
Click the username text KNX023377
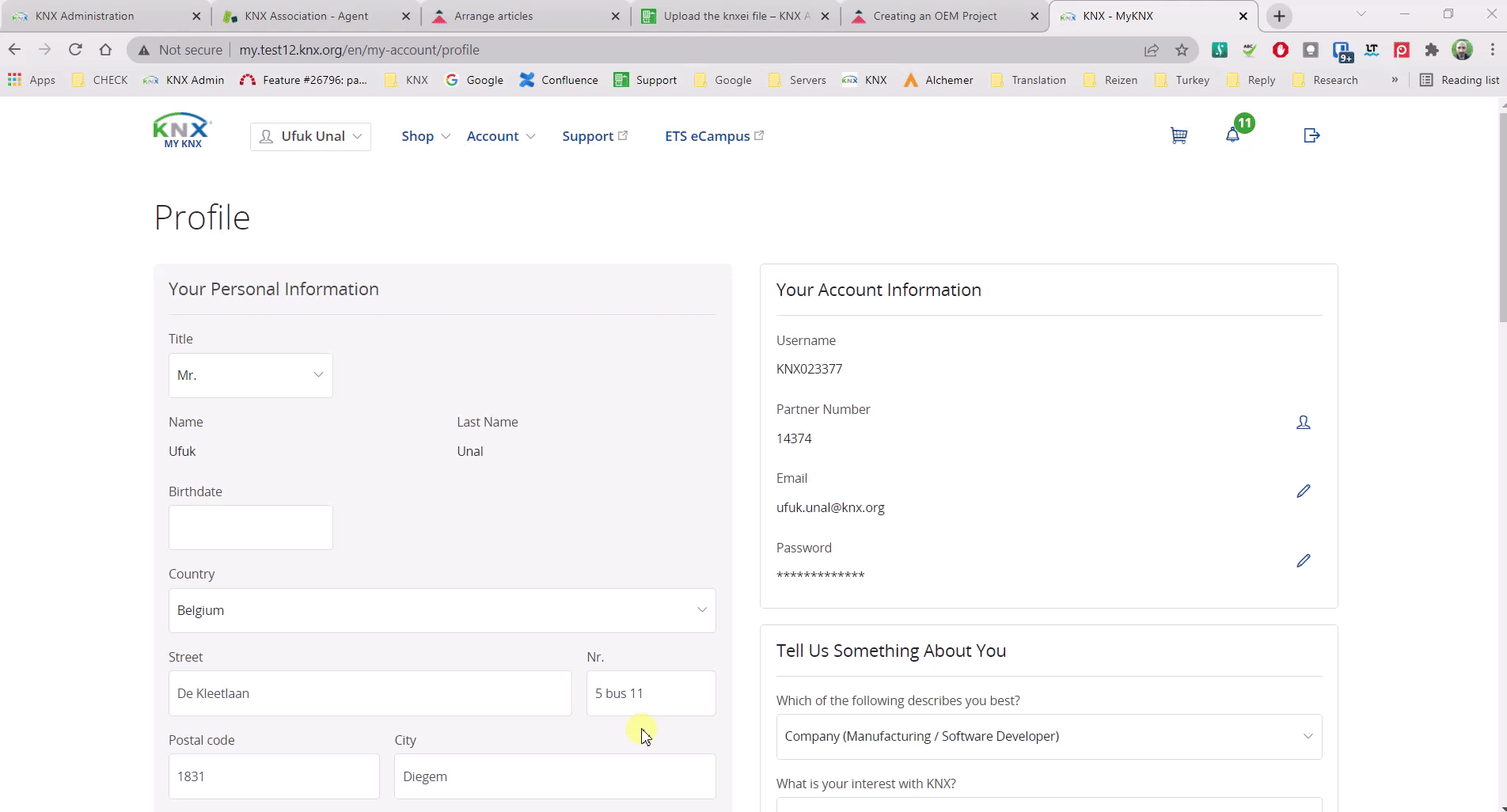click(809, 369)
